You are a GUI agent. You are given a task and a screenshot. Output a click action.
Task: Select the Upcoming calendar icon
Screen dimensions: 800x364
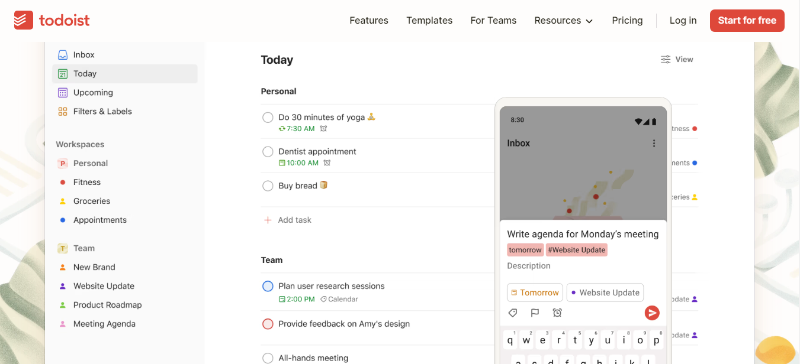point(63,92)
